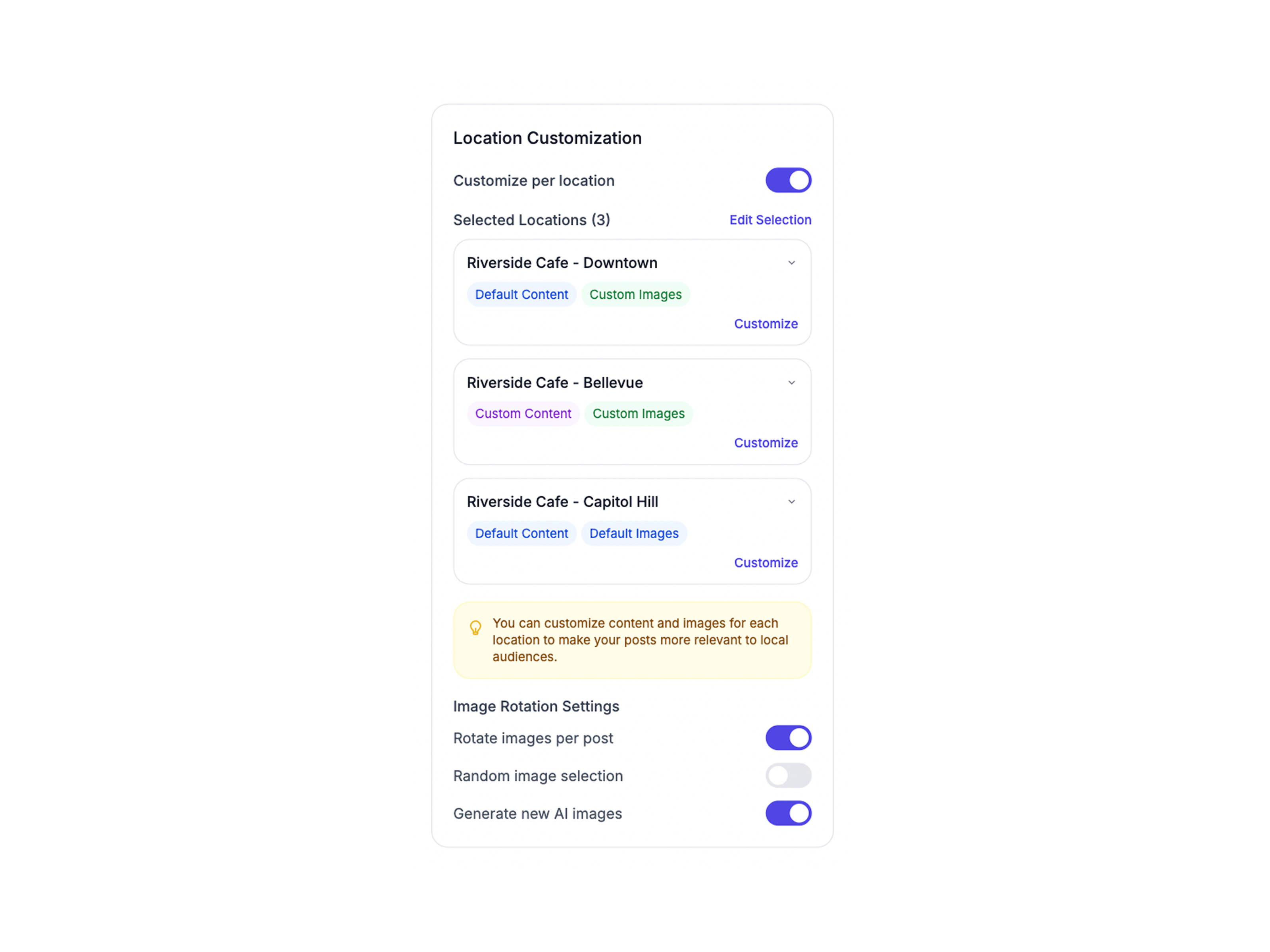Image resolution: width=1270 pixels, height=952 pixels.
Task: Click the Image Rotation Settings heading
Action: 536,706
